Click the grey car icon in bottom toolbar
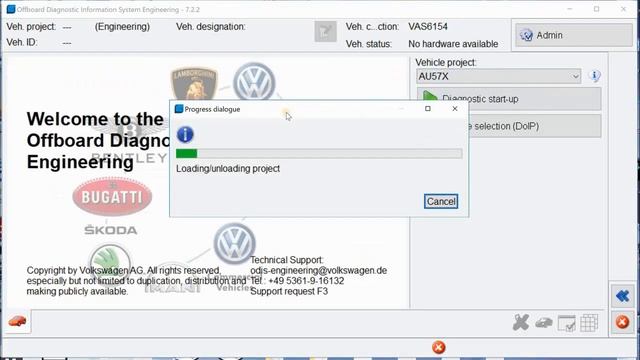This screenshot has height=360, width=640. [544, 323]
